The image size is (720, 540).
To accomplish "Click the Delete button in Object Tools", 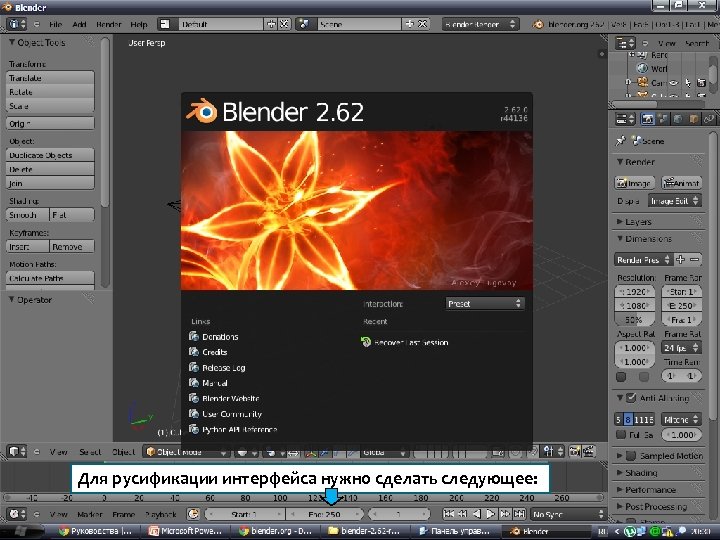I will [50, 169].
